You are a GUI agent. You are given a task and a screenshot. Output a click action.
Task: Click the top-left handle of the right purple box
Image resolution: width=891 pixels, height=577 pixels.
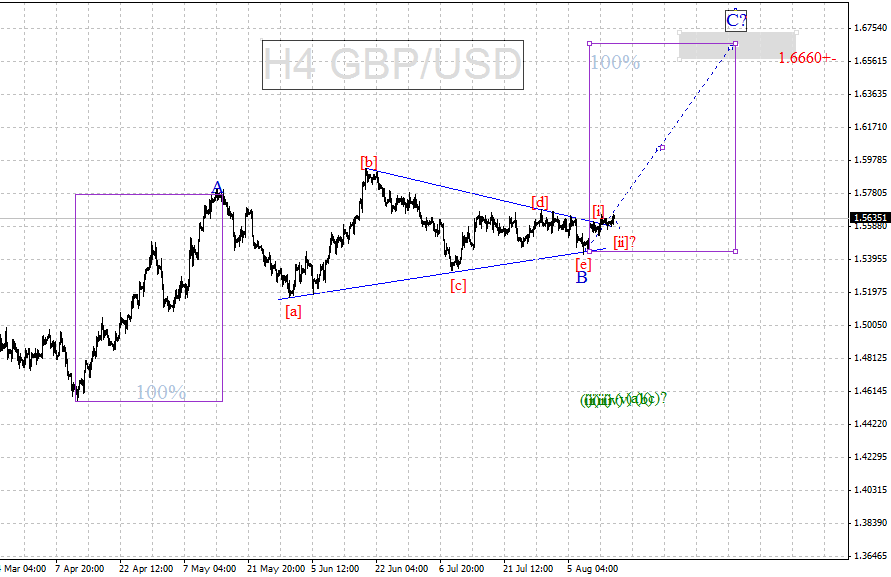[589, 43]
